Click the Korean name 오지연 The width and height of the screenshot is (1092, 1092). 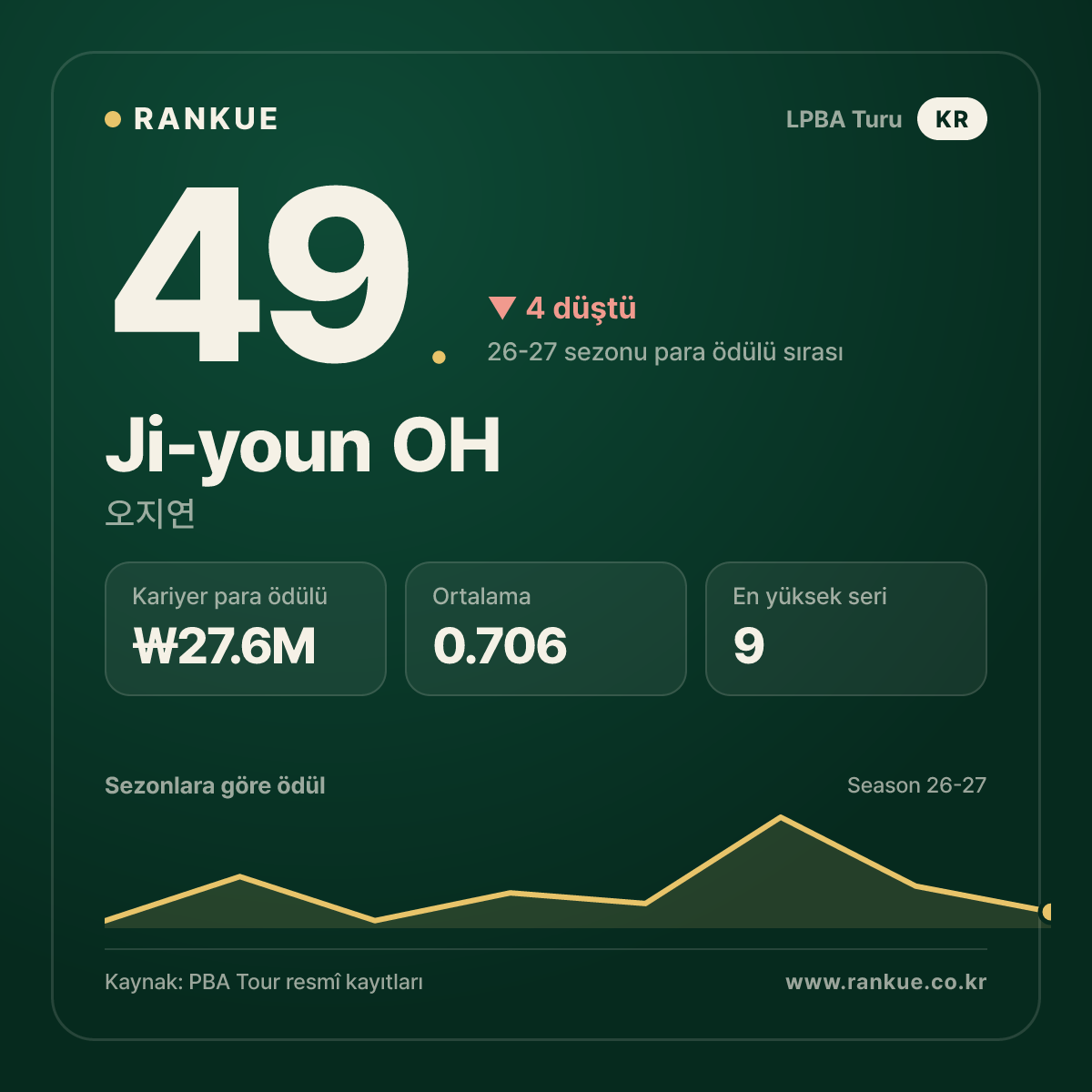click(x=150, y=513)
